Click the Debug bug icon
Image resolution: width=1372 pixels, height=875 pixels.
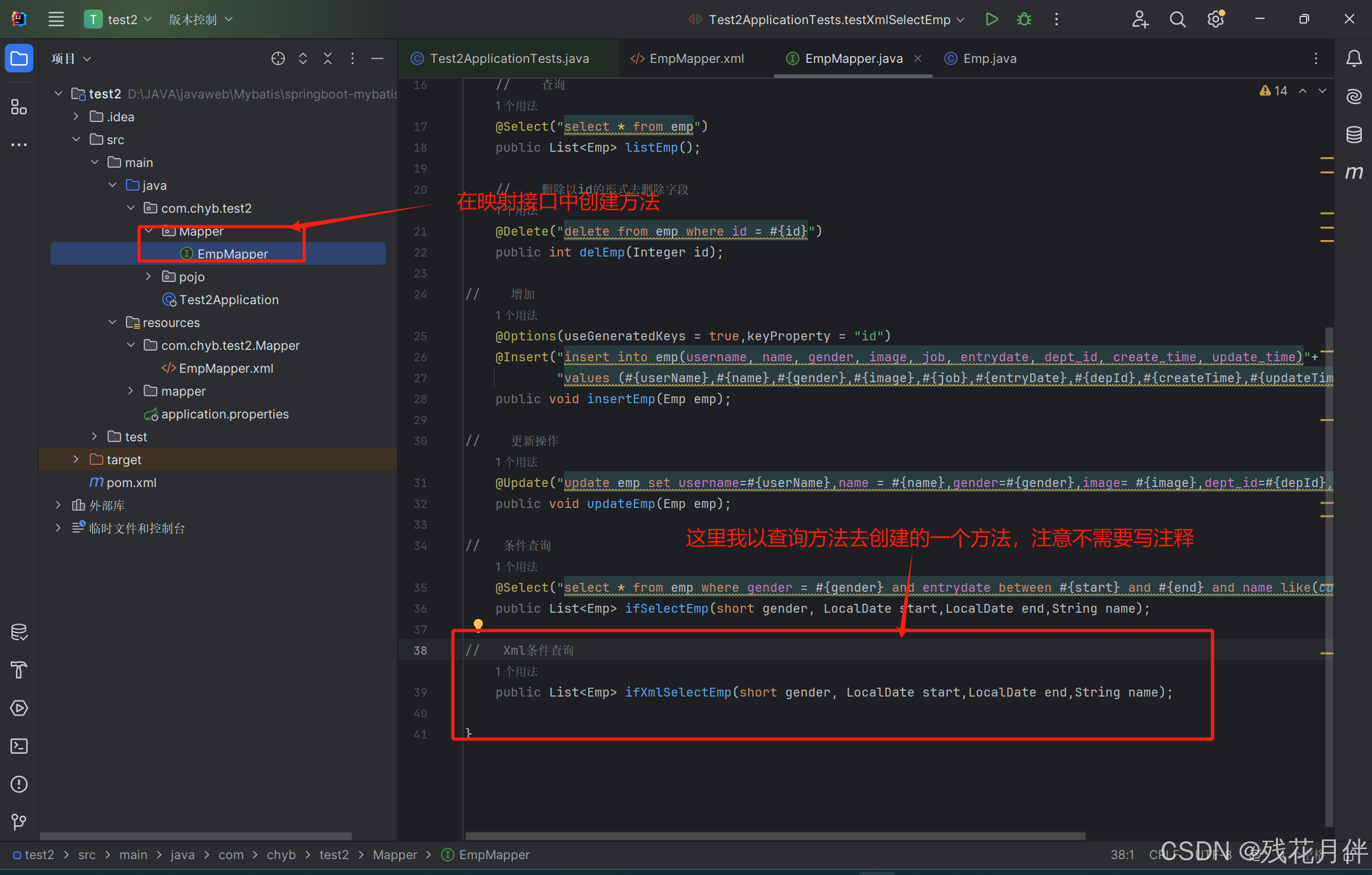pyautogui.click(x=1024, y=19)
